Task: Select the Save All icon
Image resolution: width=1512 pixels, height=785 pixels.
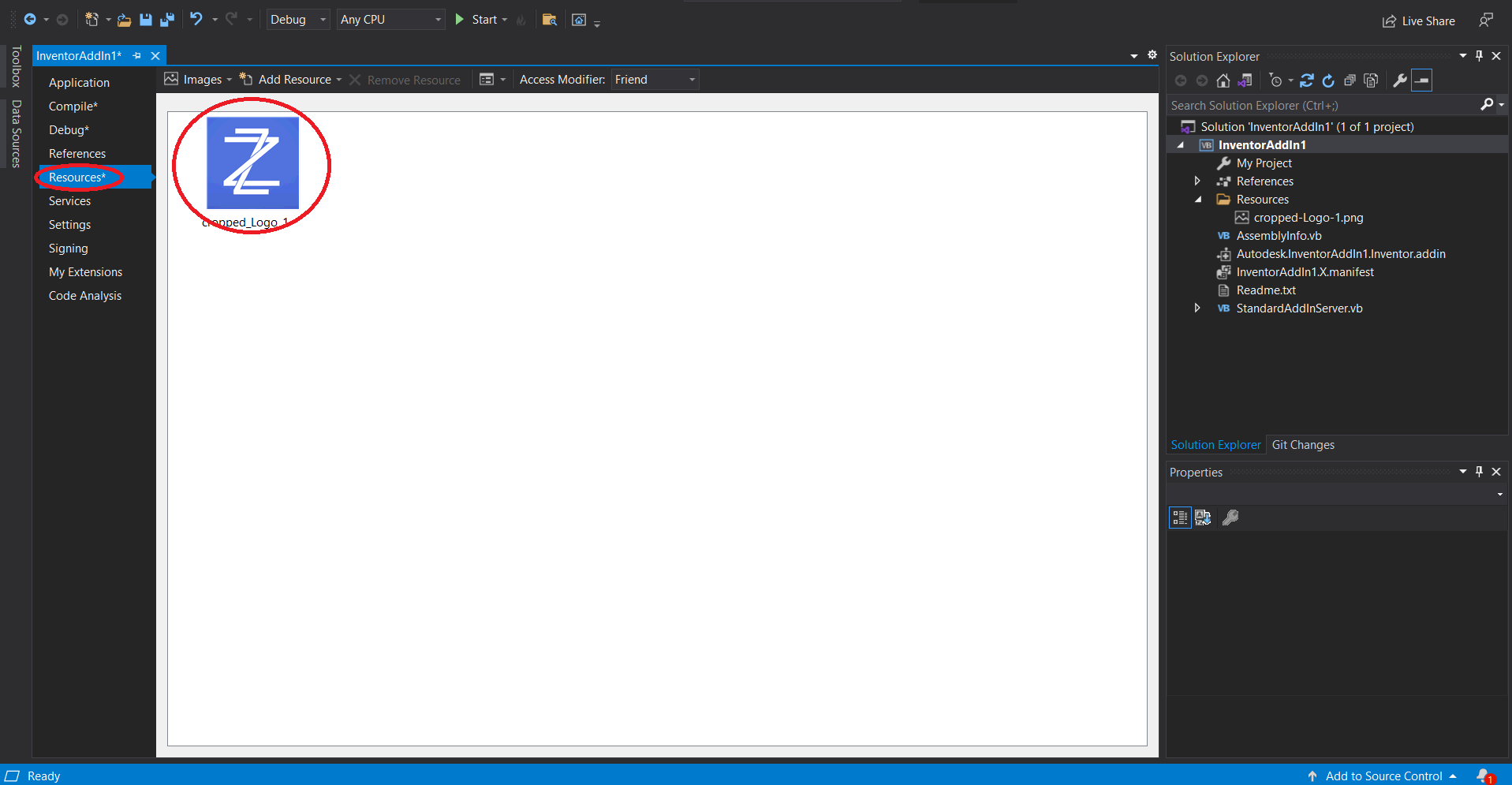Action: pos(167,20)
